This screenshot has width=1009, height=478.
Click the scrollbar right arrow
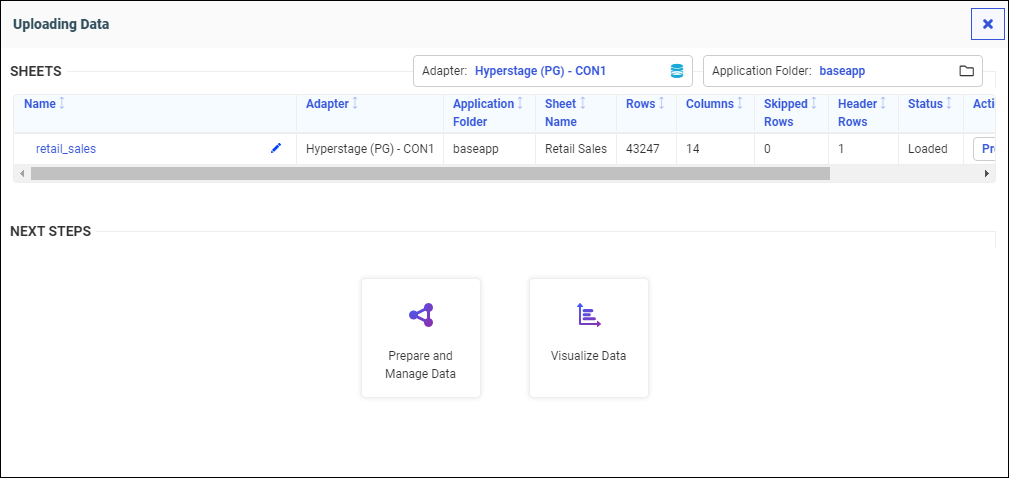point(987,173)
